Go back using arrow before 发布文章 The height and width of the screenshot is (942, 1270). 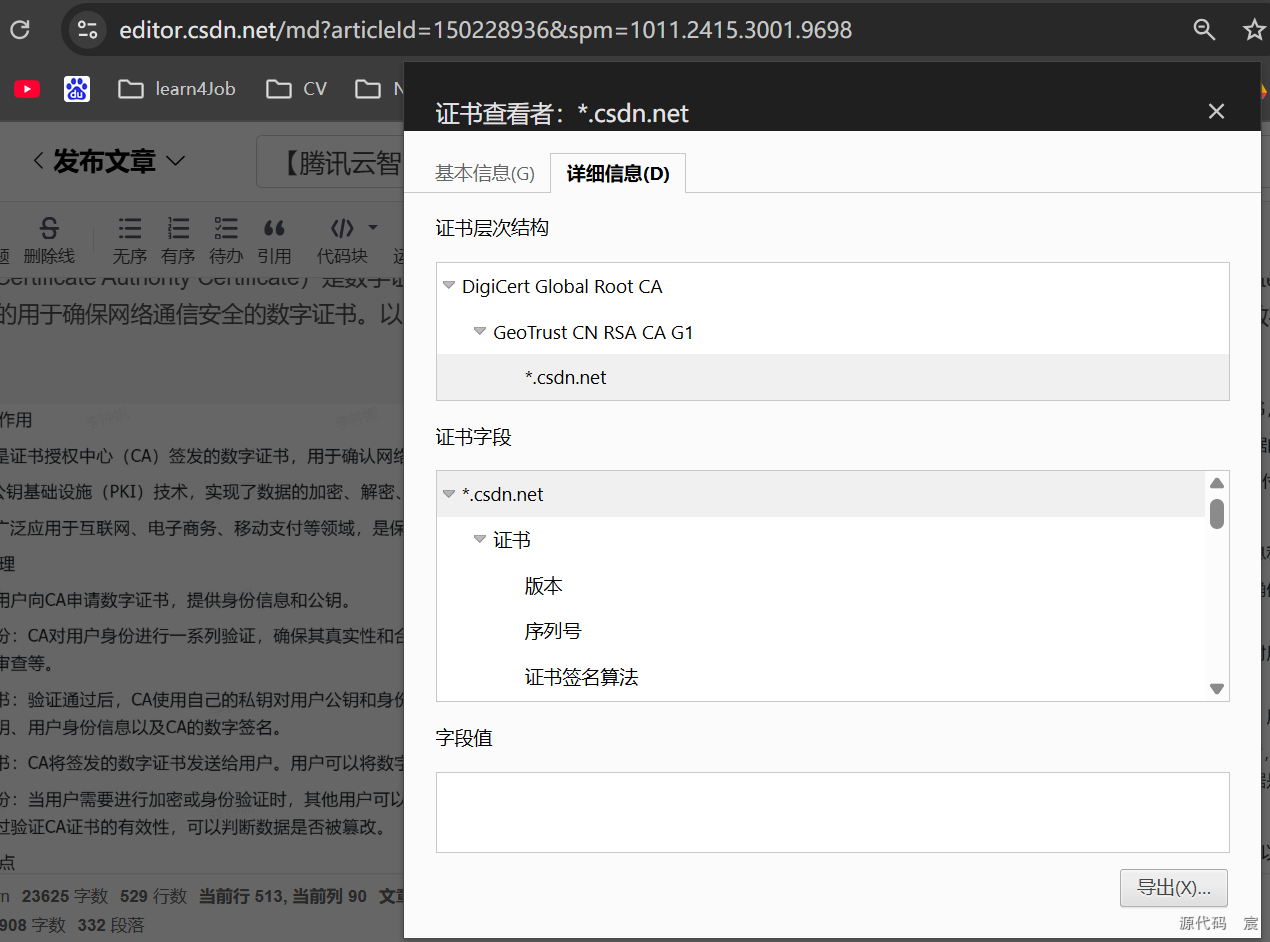click(38, 161)
